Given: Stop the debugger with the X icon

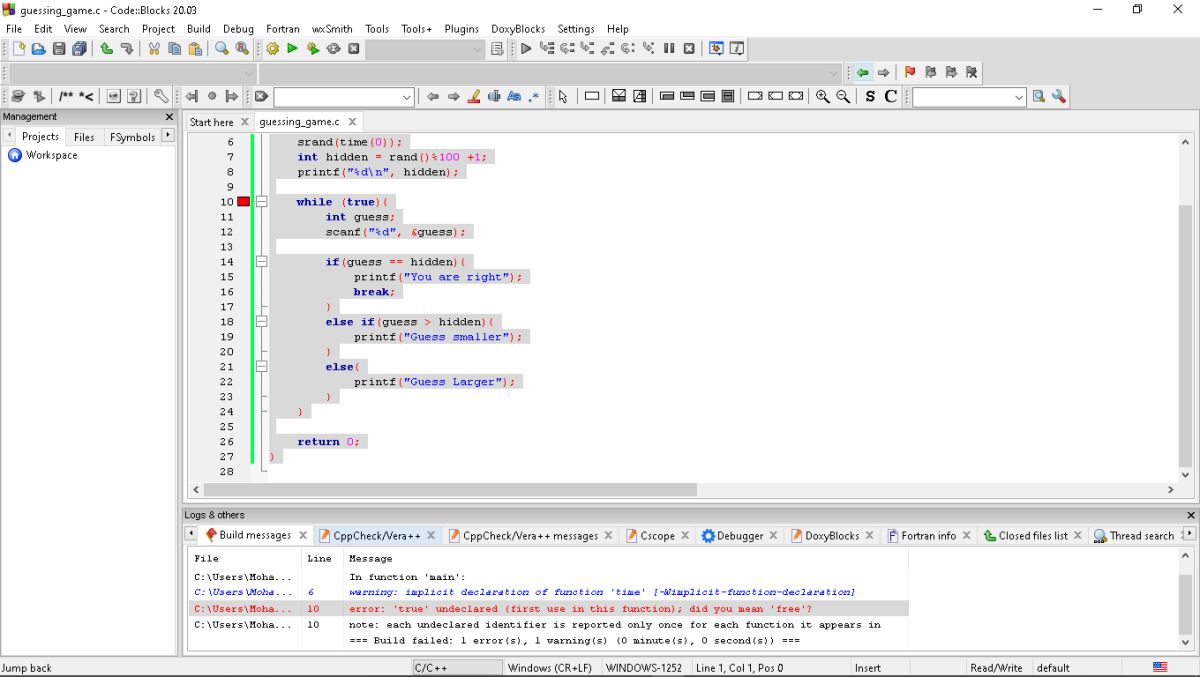Looking at the screenshot, I should pos(689,49).
